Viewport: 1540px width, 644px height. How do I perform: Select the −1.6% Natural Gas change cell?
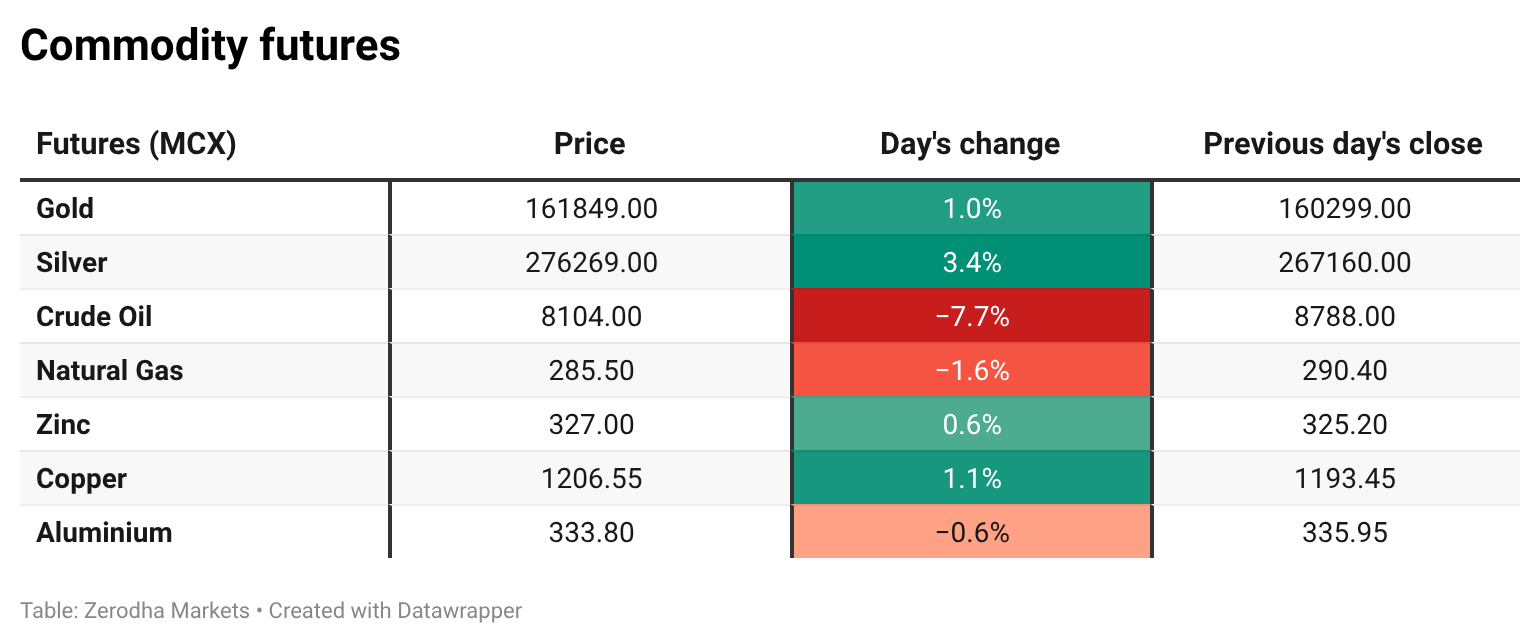tap(971, 371)
